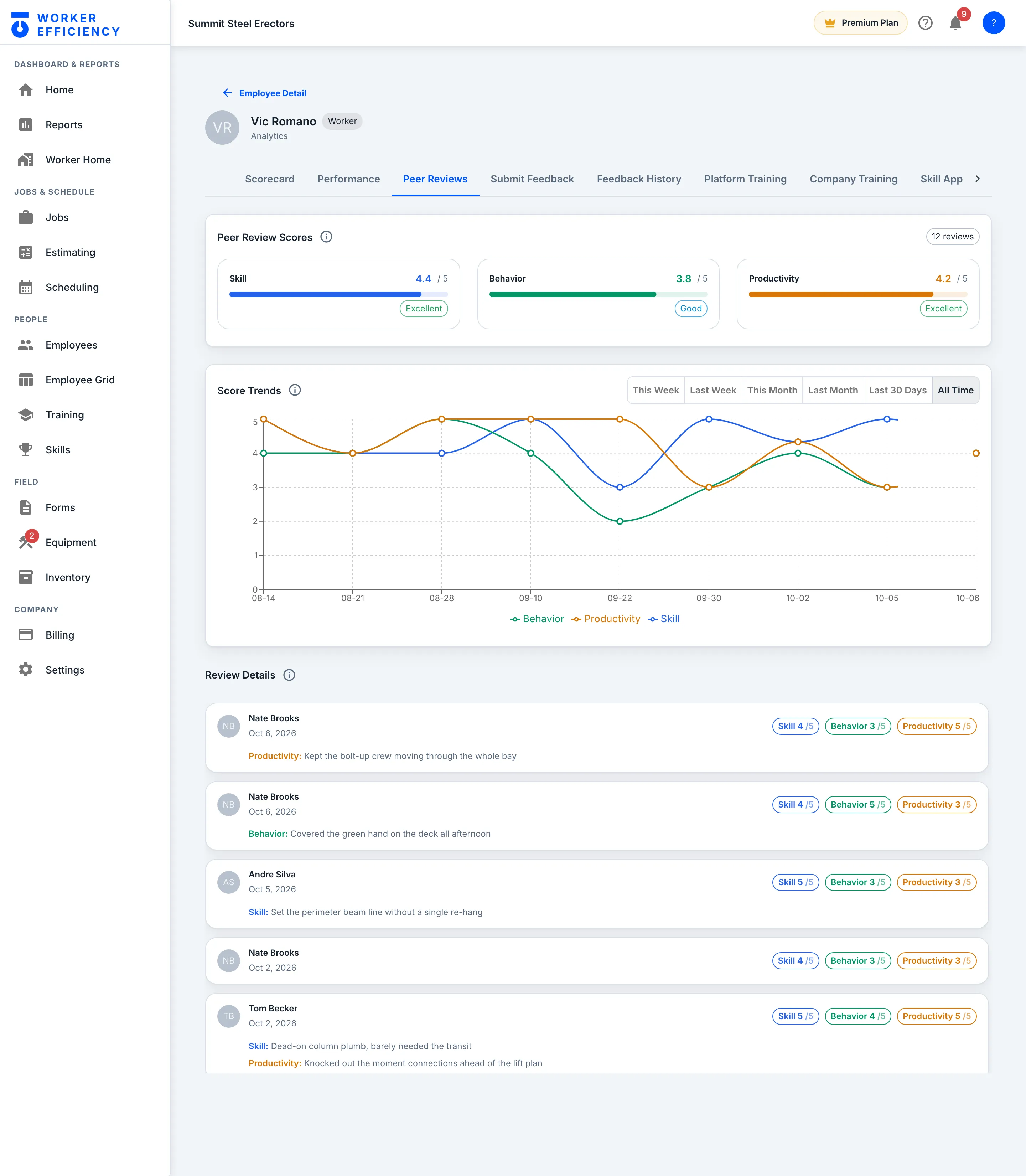Click info icon beside Score Trends
Viewport: 1026px width, 1176px height.
pyautogui.click(x=295, y=391)
